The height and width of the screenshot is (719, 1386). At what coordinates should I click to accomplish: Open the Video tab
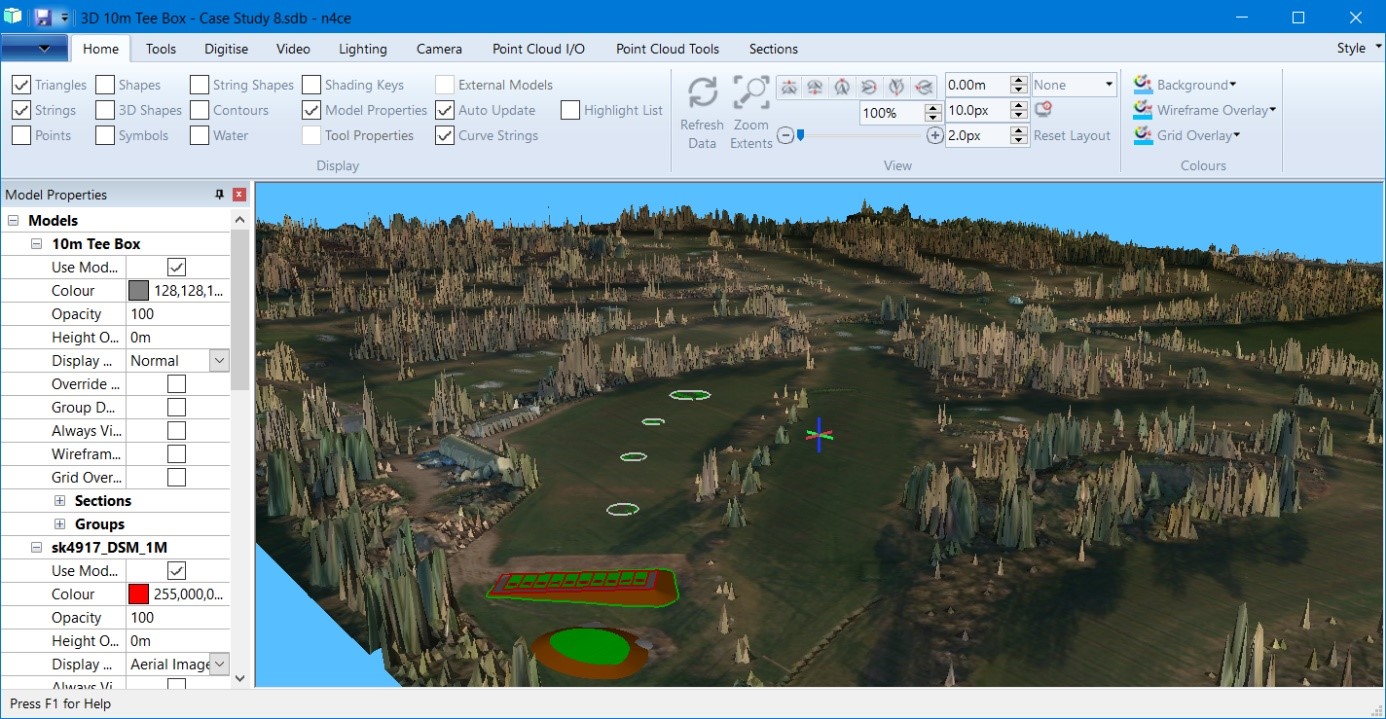pos(293,48)
